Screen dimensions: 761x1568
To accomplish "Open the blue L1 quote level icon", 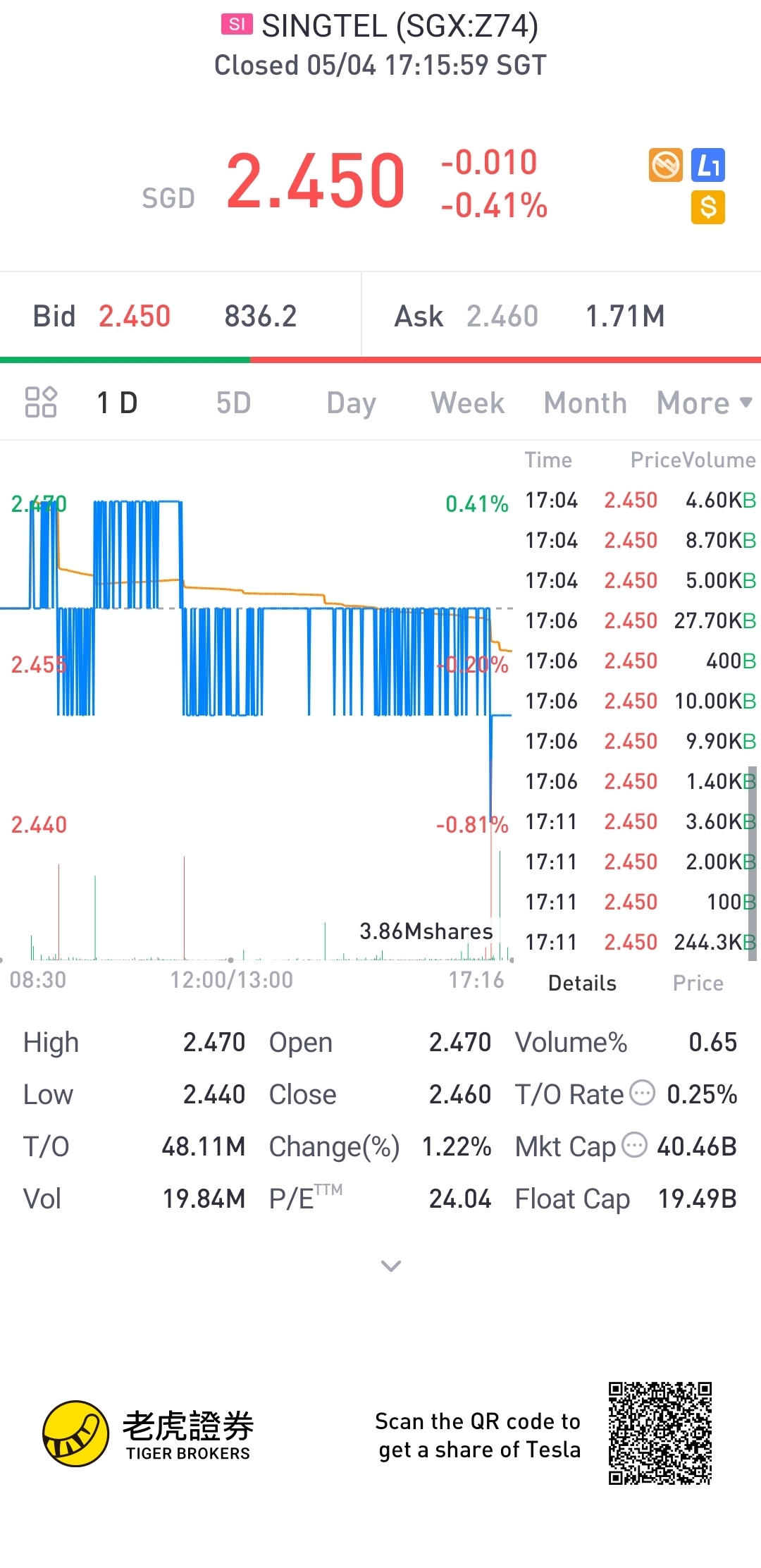I will [x=708, y=165].
